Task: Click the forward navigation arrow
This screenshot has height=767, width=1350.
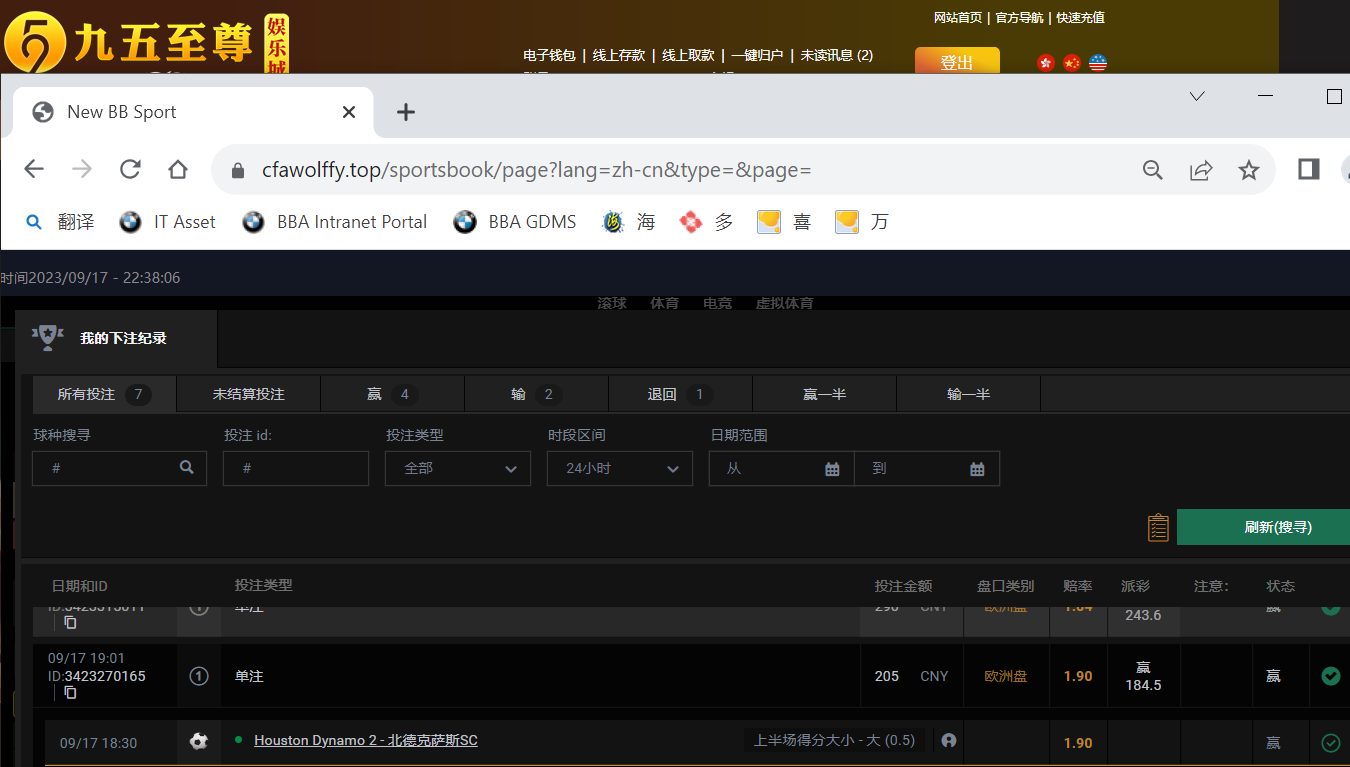Action: pyautogui.click(x=82, y=170)
